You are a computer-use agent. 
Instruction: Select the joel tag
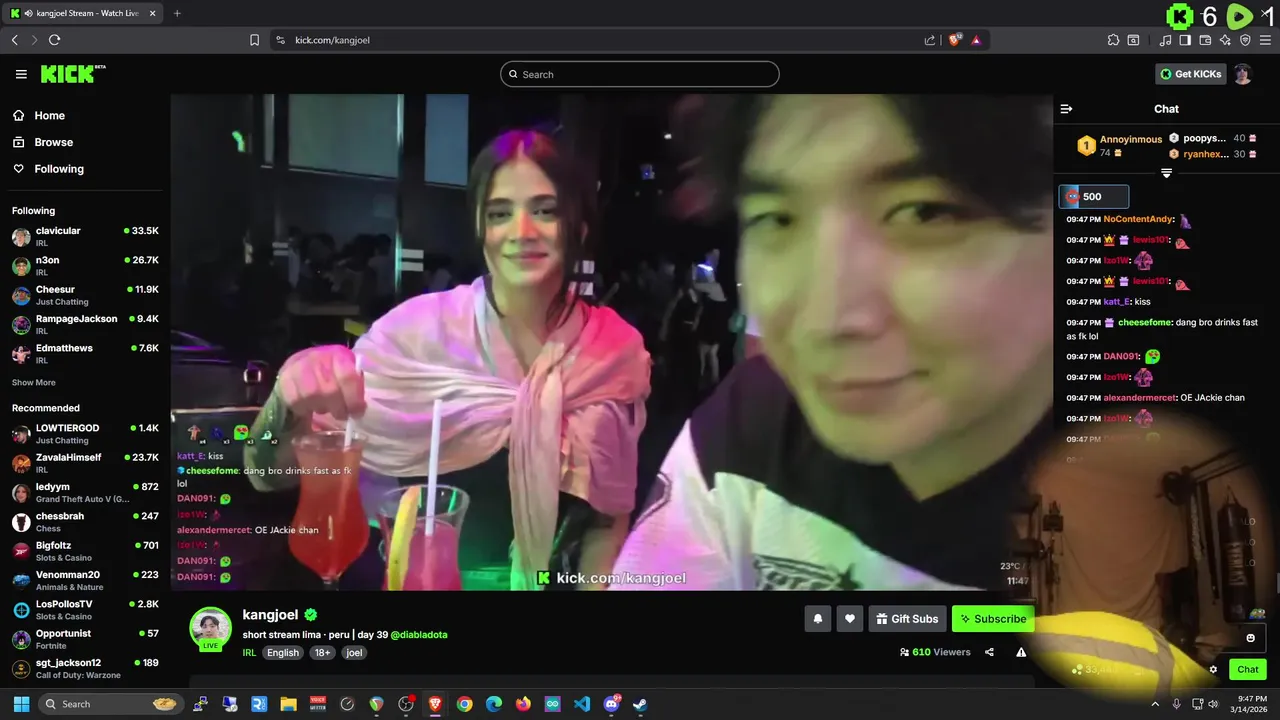[x=354, y=653]
